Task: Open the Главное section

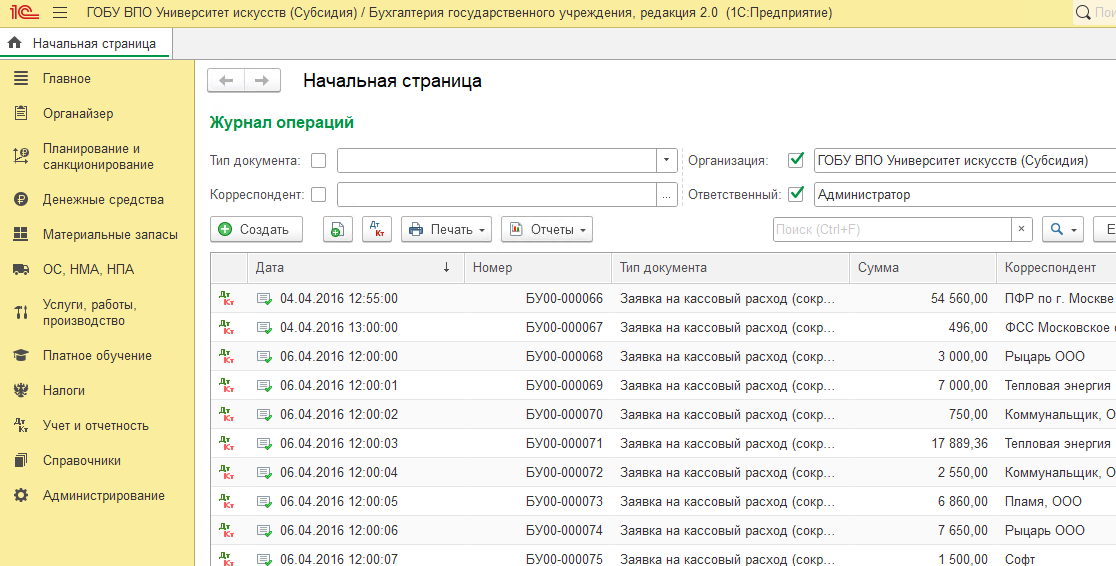Action: pyautogui.click(x=66, y=78)
